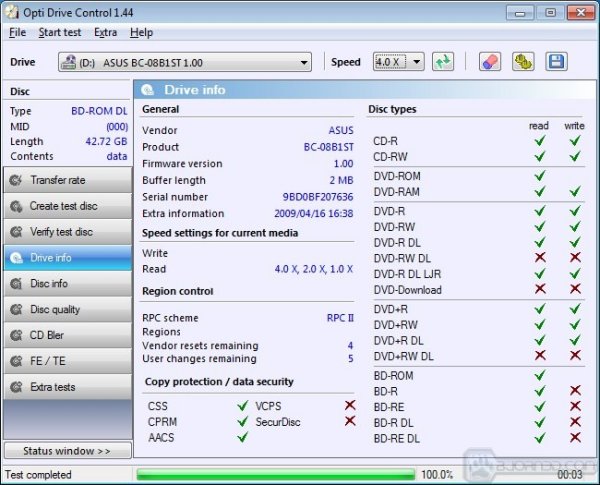Click the drive icon beside ASUS BC-08B1ST
The height and width of the screenshot is (485, 600).
tap(69, 62)
